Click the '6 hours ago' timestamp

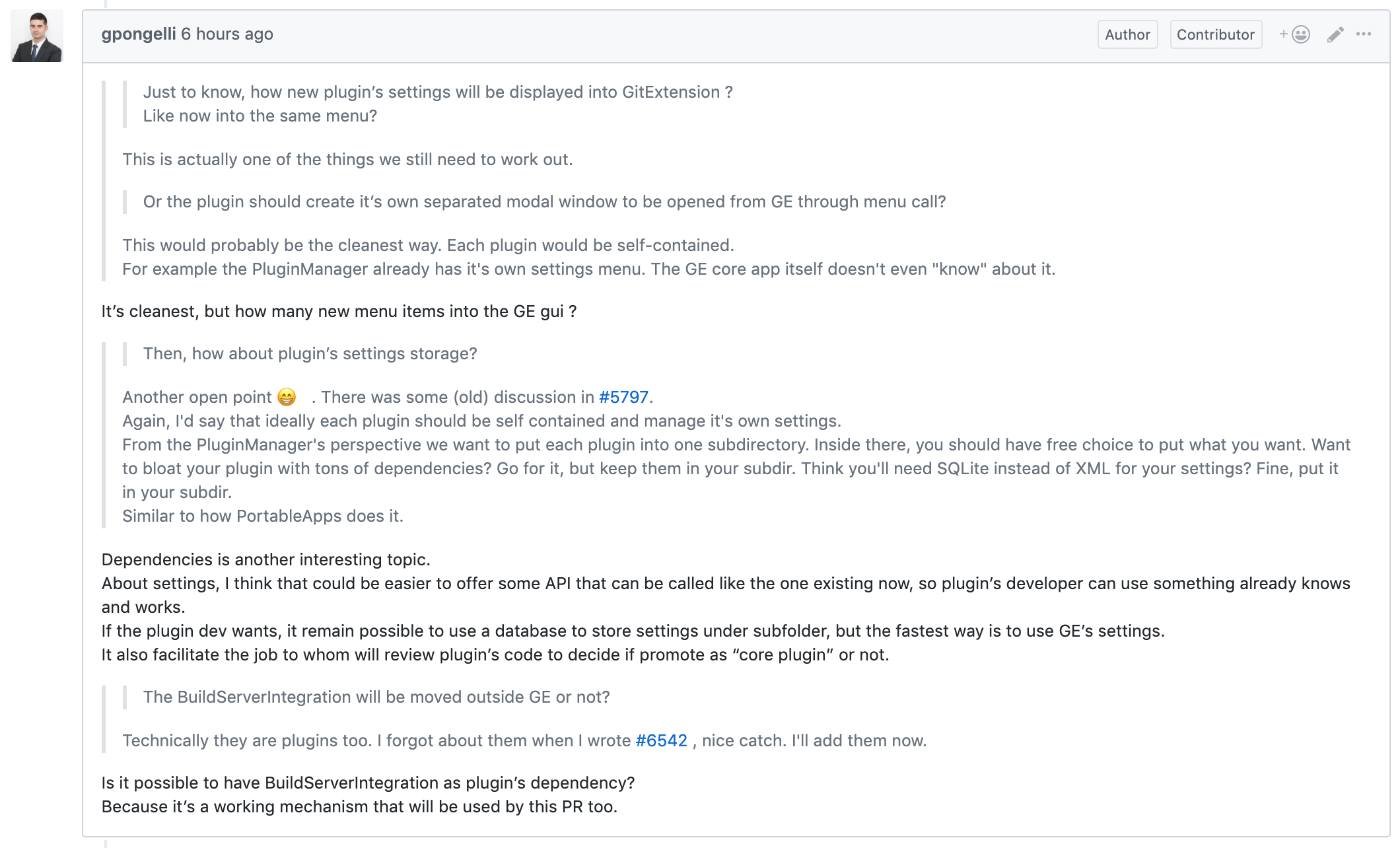(227, 34)
